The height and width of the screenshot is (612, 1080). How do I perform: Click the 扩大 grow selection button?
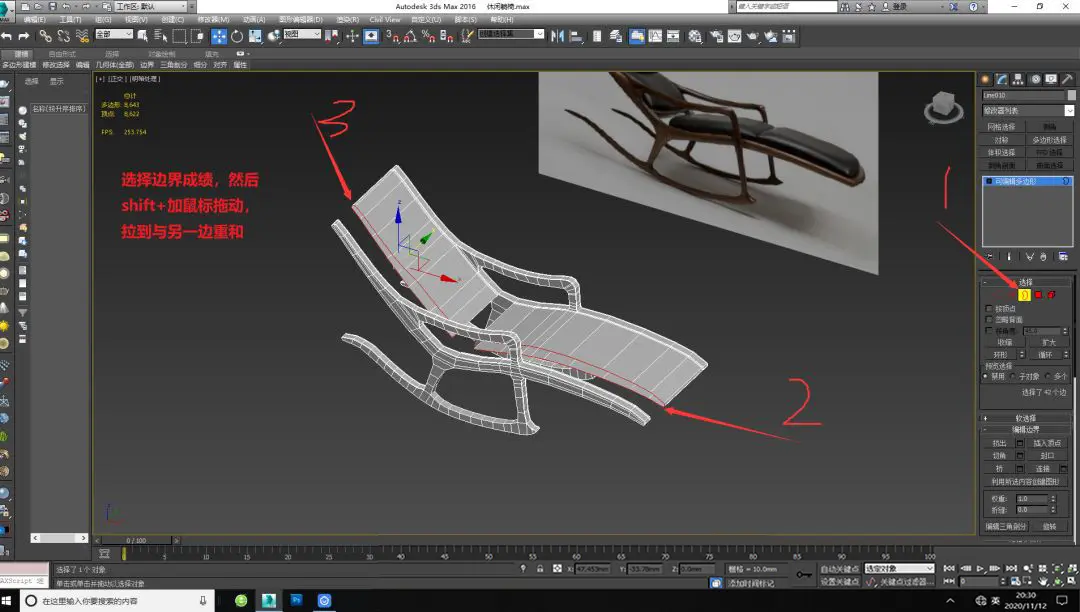point(1048,342)
